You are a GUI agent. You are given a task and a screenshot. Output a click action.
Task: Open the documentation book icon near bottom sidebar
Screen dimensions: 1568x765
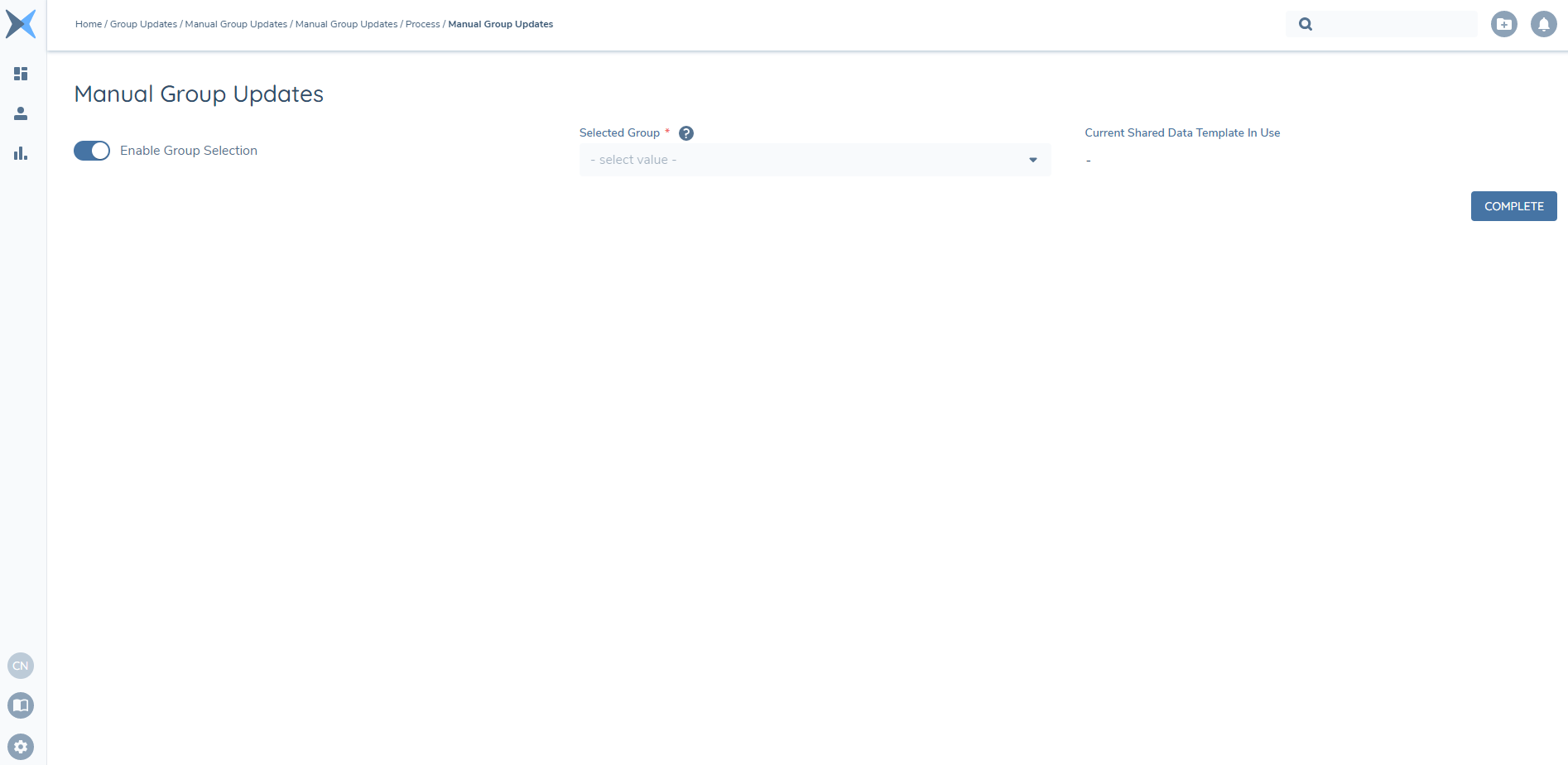(21, 705)
